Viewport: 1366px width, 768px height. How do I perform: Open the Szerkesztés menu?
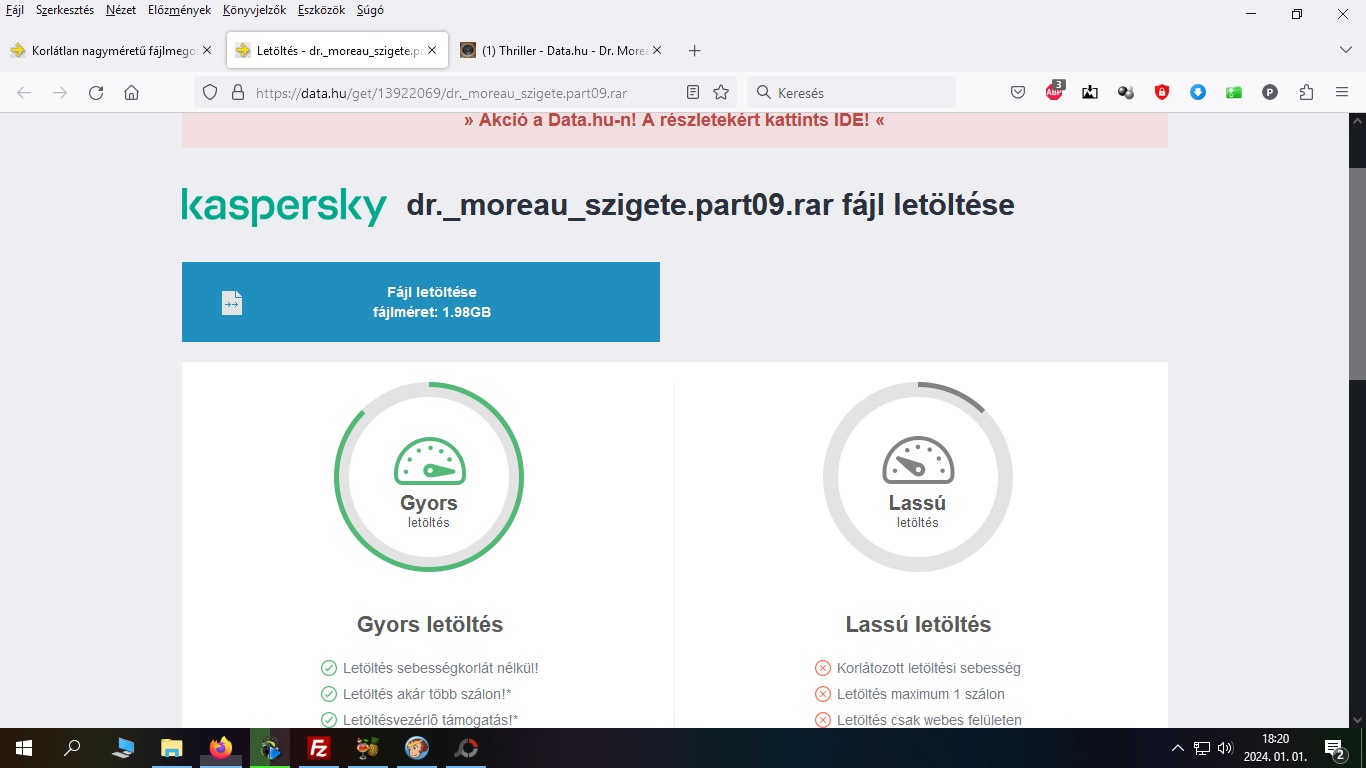pos(65,10)
